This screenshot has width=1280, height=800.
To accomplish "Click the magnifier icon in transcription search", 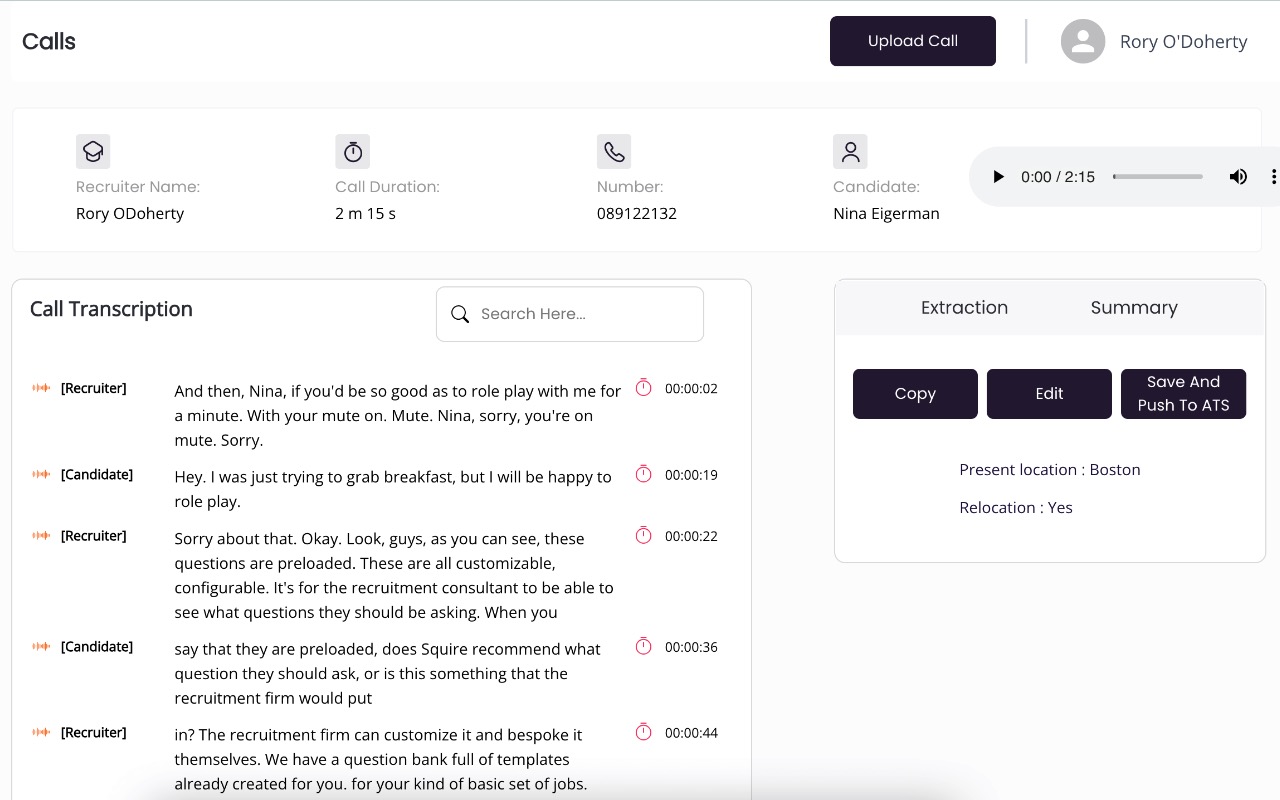I will (x=460, y=314).
